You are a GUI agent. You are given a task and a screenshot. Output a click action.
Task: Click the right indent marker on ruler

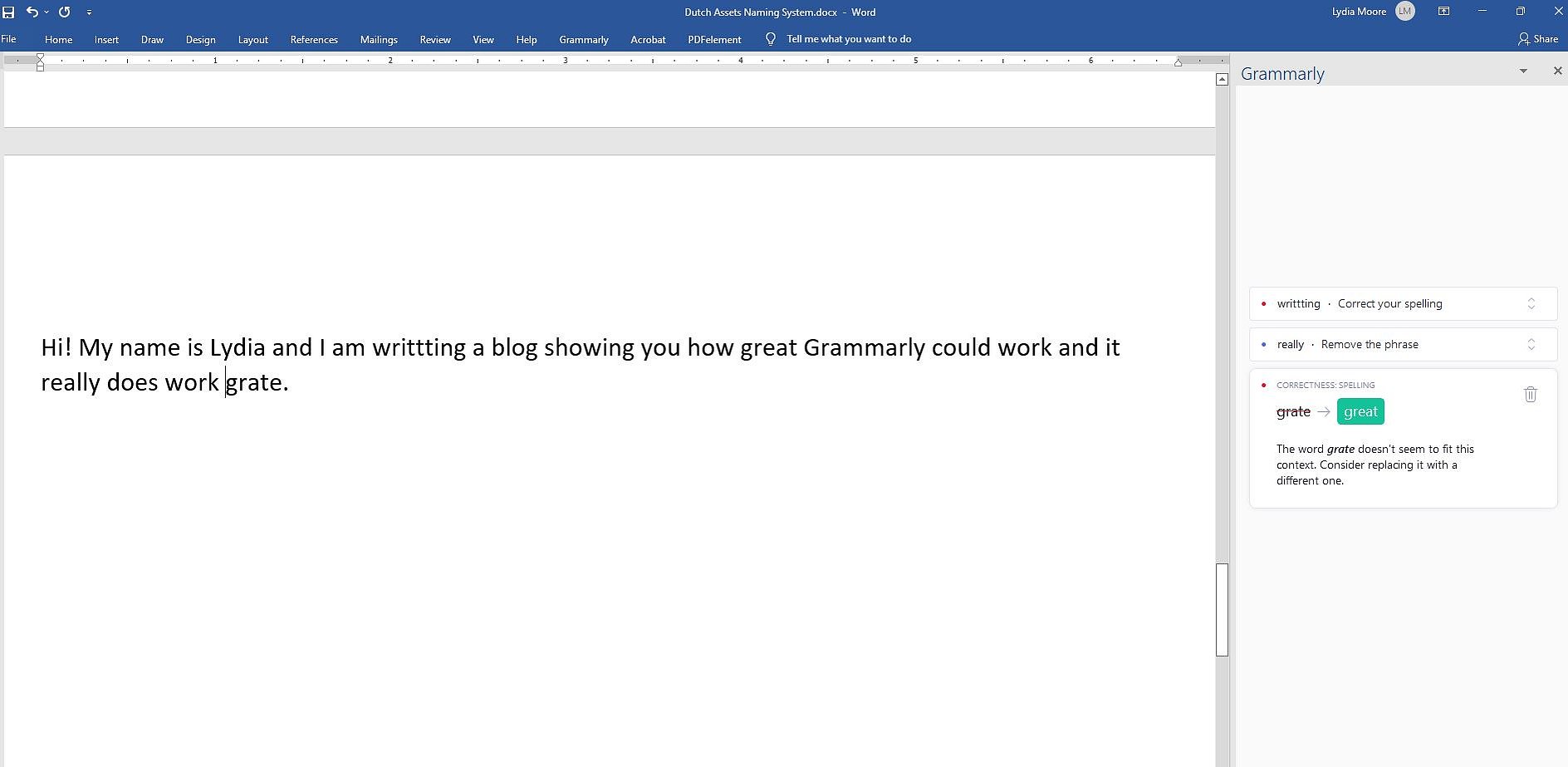1178,62
